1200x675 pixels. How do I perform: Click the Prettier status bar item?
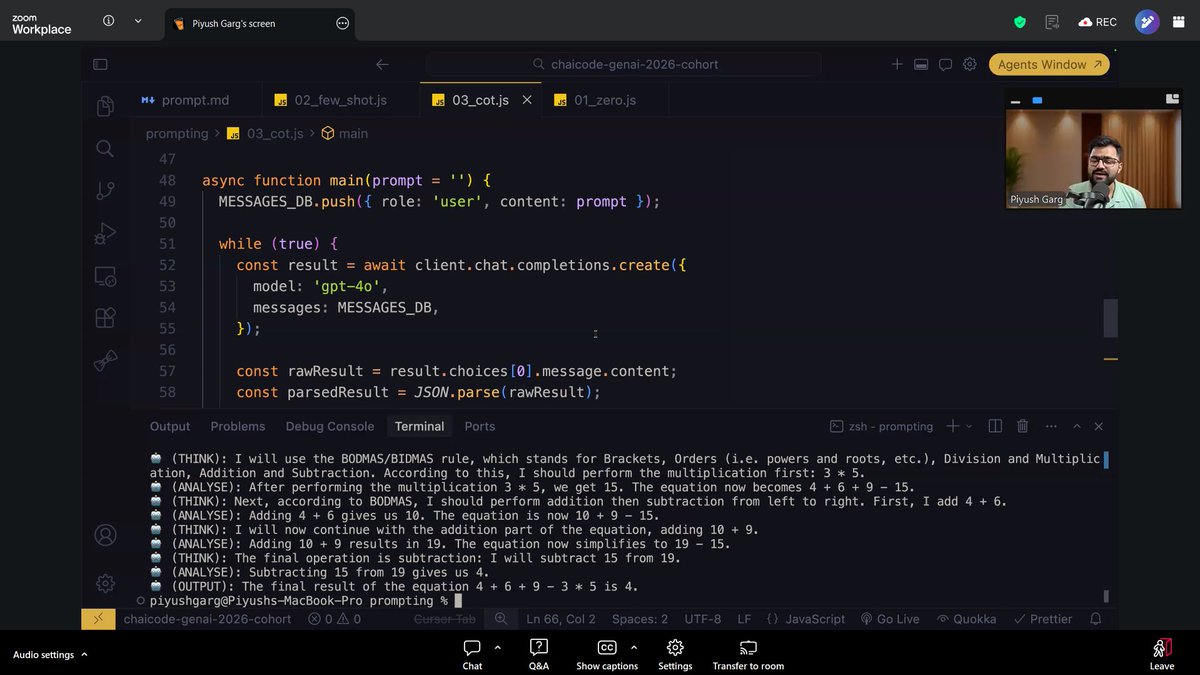click(1043, 619)
